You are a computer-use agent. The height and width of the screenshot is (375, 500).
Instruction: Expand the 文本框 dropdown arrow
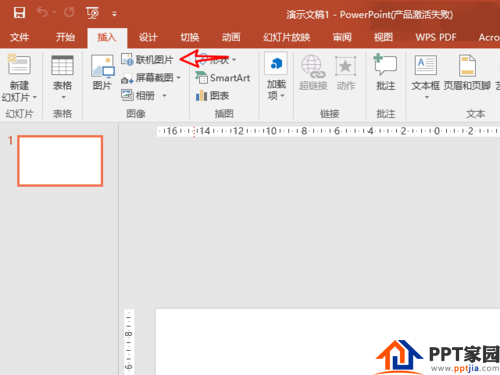click(x=427, y=97)
